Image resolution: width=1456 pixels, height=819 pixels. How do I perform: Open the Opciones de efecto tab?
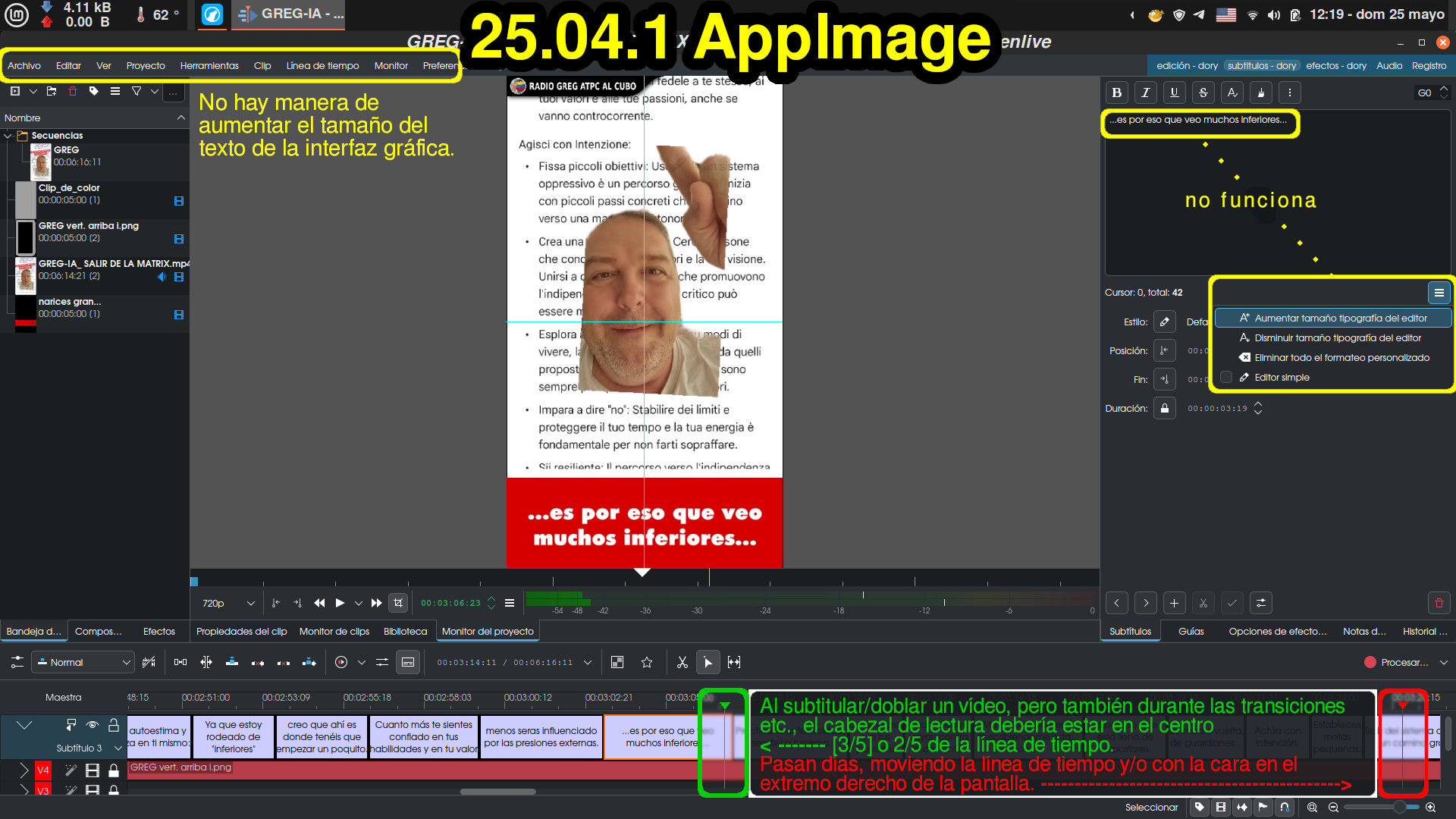point(1277,631)
